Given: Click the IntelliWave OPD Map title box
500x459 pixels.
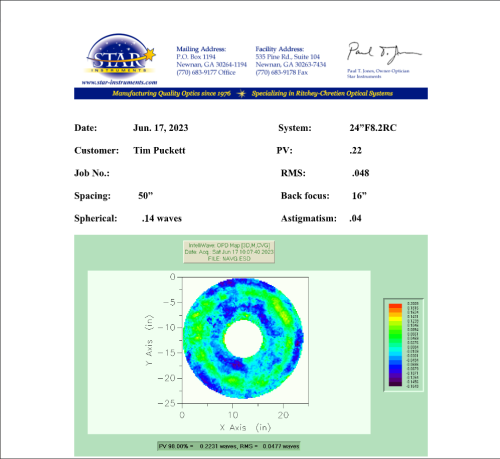Looking at the screenshot, I should (x=229, y=252).
